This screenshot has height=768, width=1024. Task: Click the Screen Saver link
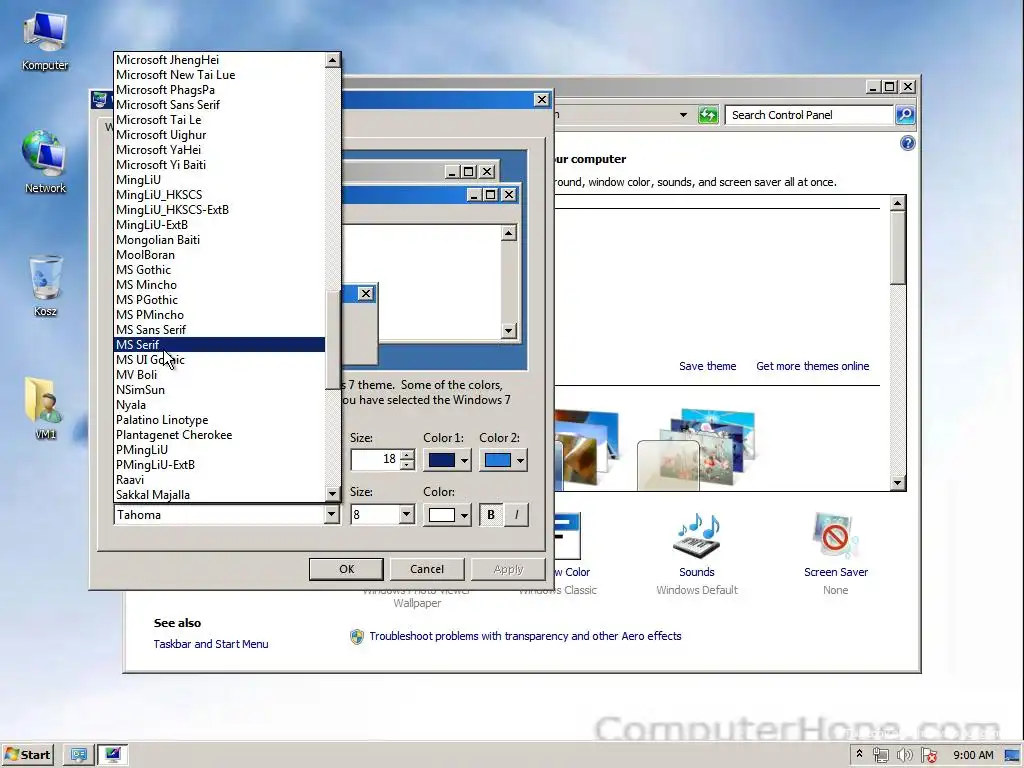click(x=835, y=572)
